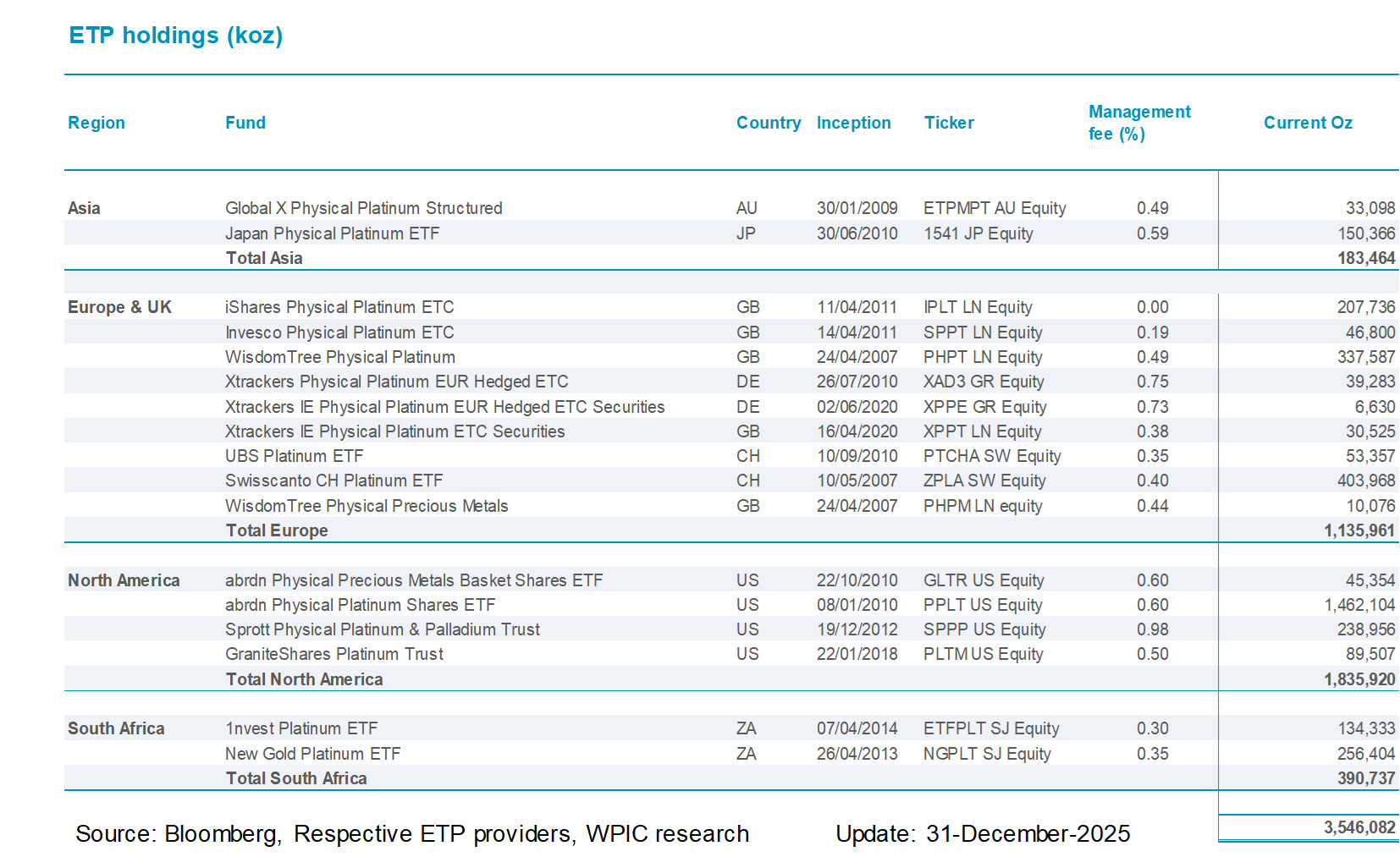Select the North America region label
The height and width of the screenshot is (868, 1400).
tap(124, 580)
